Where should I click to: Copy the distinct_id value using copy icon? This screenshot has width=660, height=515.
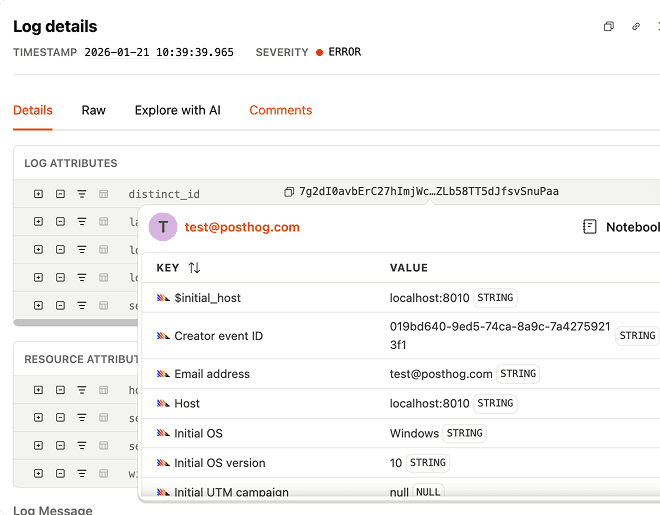coord(289,192)
